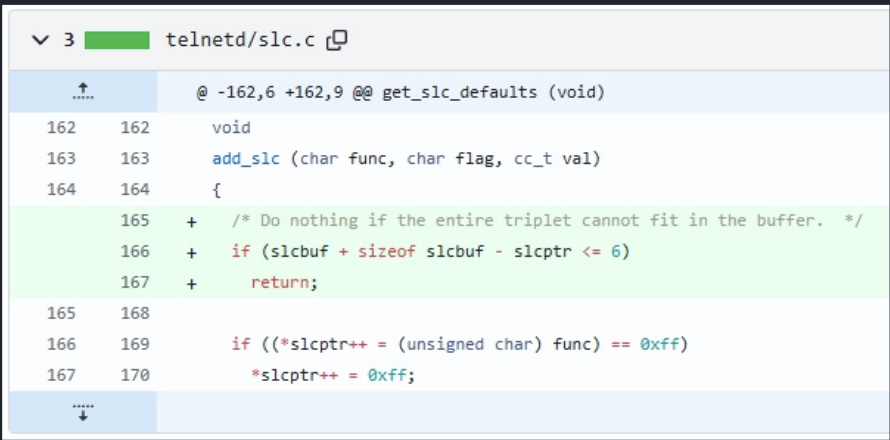Click the green diffstat bar

pyautogui.click(x=117, y=40)
